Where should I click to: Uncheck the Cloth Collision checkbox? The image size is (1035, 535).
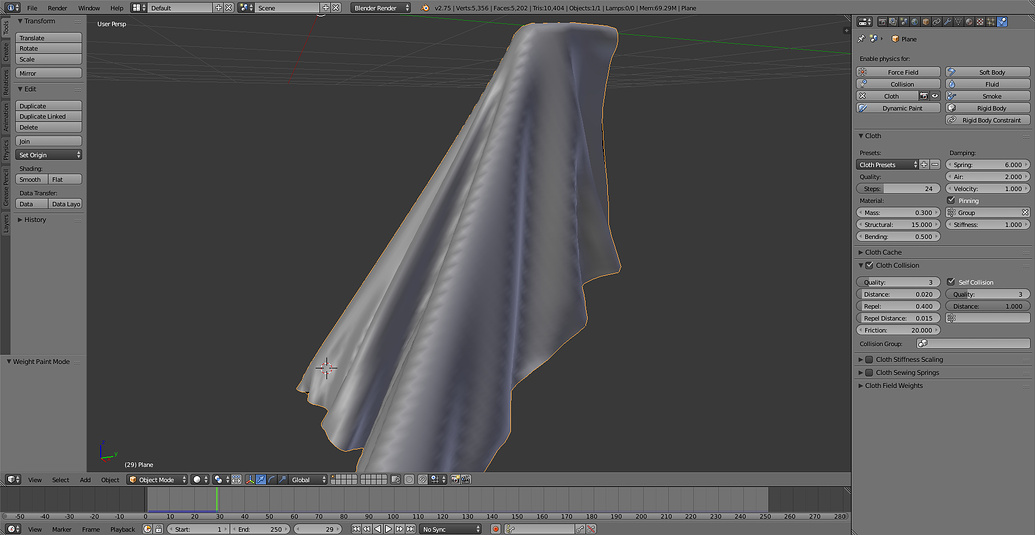pos(869,265)
